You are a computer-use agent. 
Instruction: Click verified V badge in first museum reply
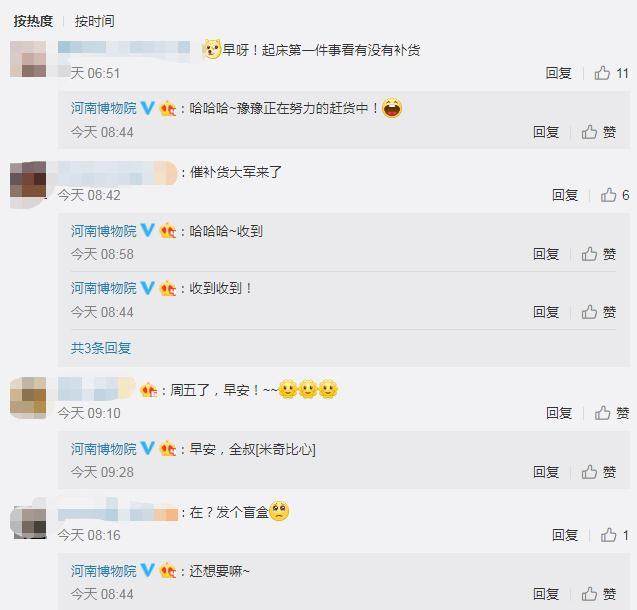[x=147, y=108]
